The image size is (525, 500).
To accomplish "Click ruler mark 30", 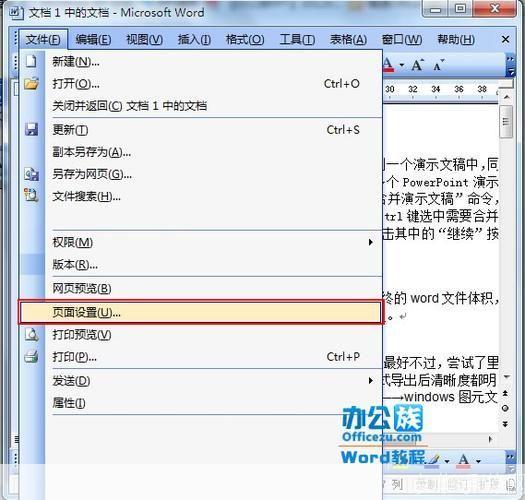I will (390, 89).
